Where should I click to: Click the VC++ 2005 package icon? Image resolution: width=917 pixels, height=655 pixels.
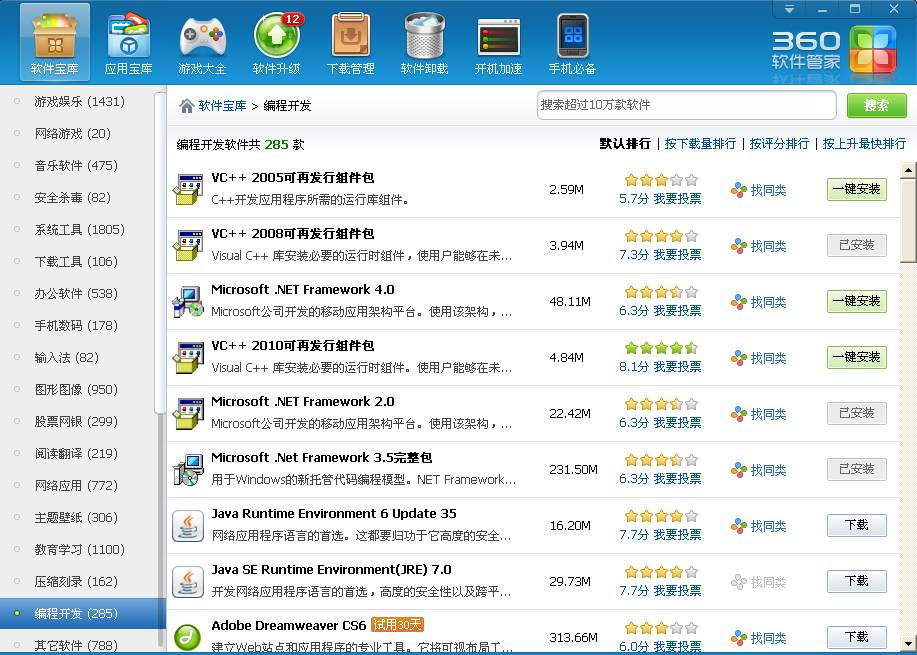[x=188, y=189]
